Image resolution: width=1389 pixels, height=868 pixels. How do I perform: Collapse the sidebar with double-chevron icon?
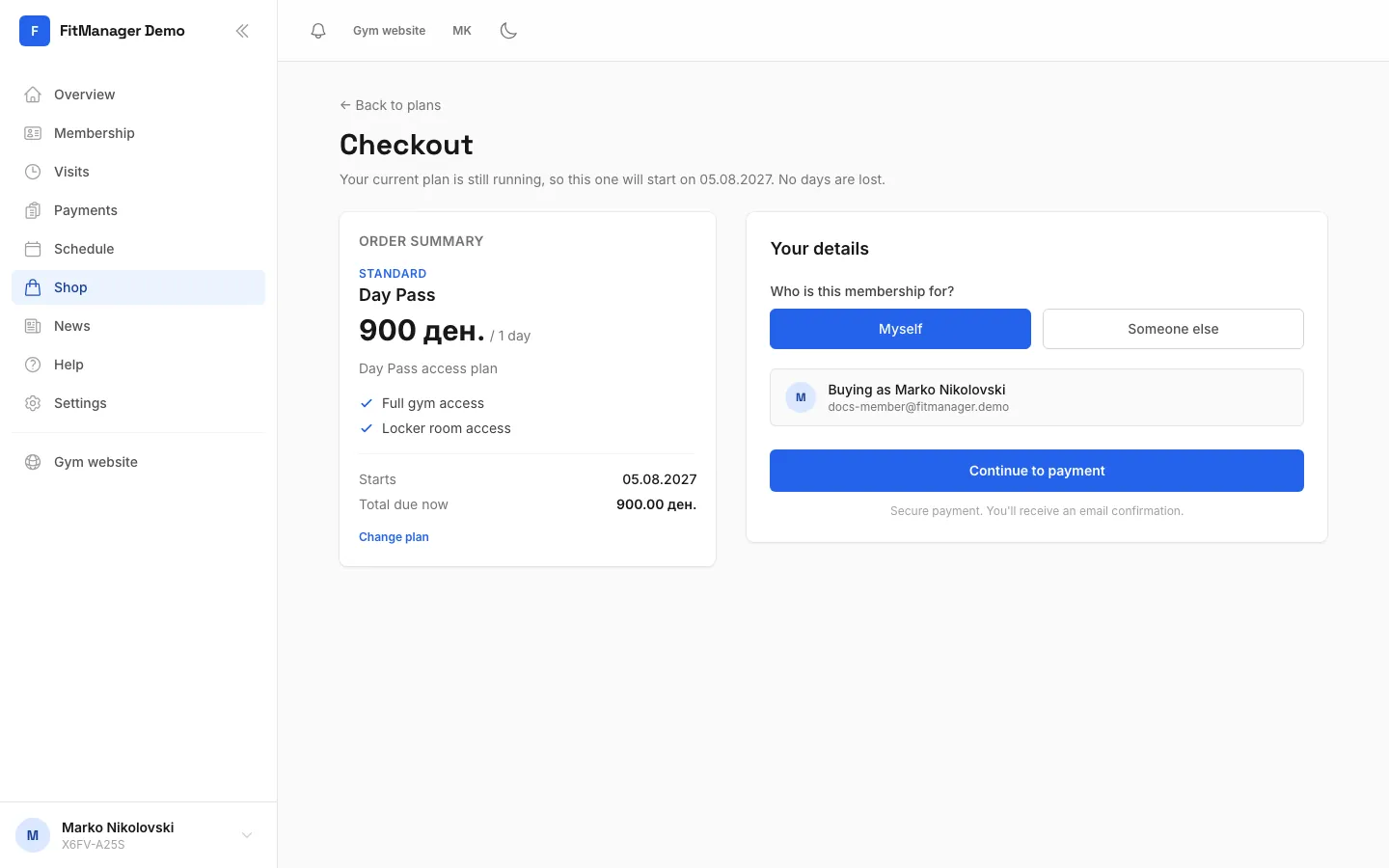tap(242, 31)
